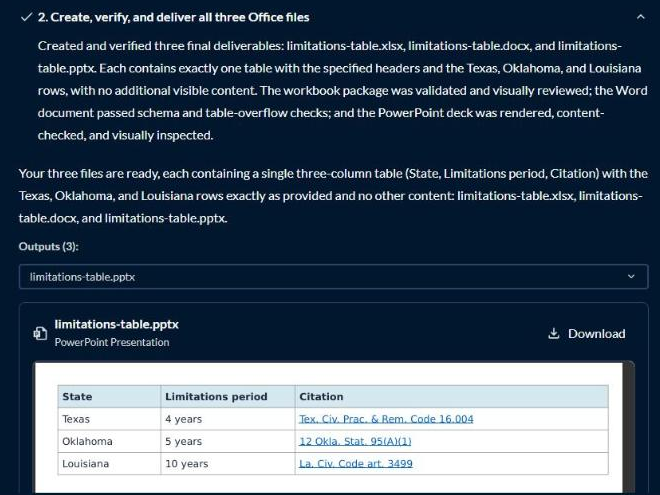
Task: Click the Limitations period header cell
Action: coord(228,397)
